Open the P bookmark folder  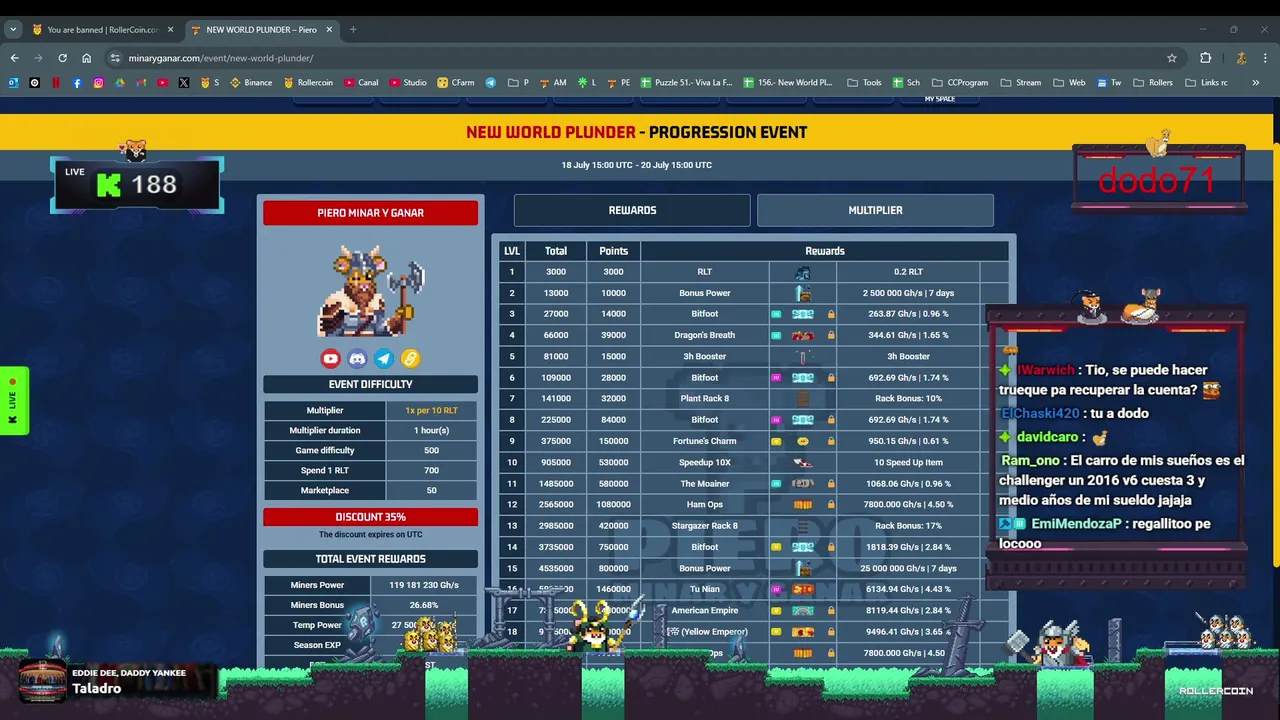point(518,83)
